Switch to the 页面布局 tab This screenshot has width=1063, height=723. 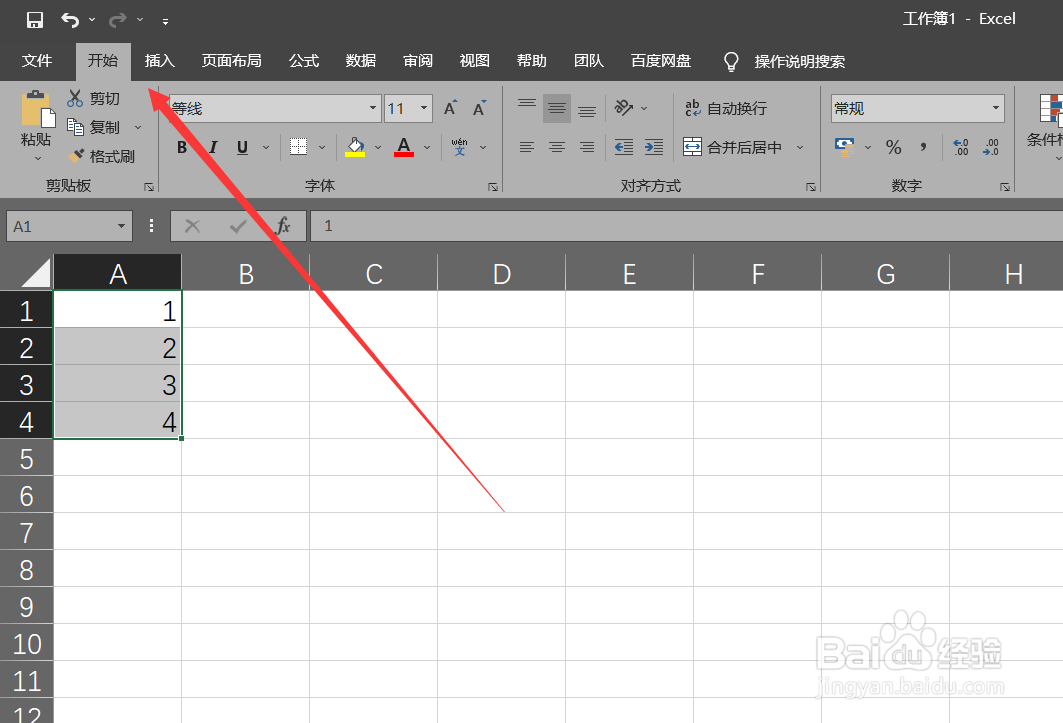232,61
